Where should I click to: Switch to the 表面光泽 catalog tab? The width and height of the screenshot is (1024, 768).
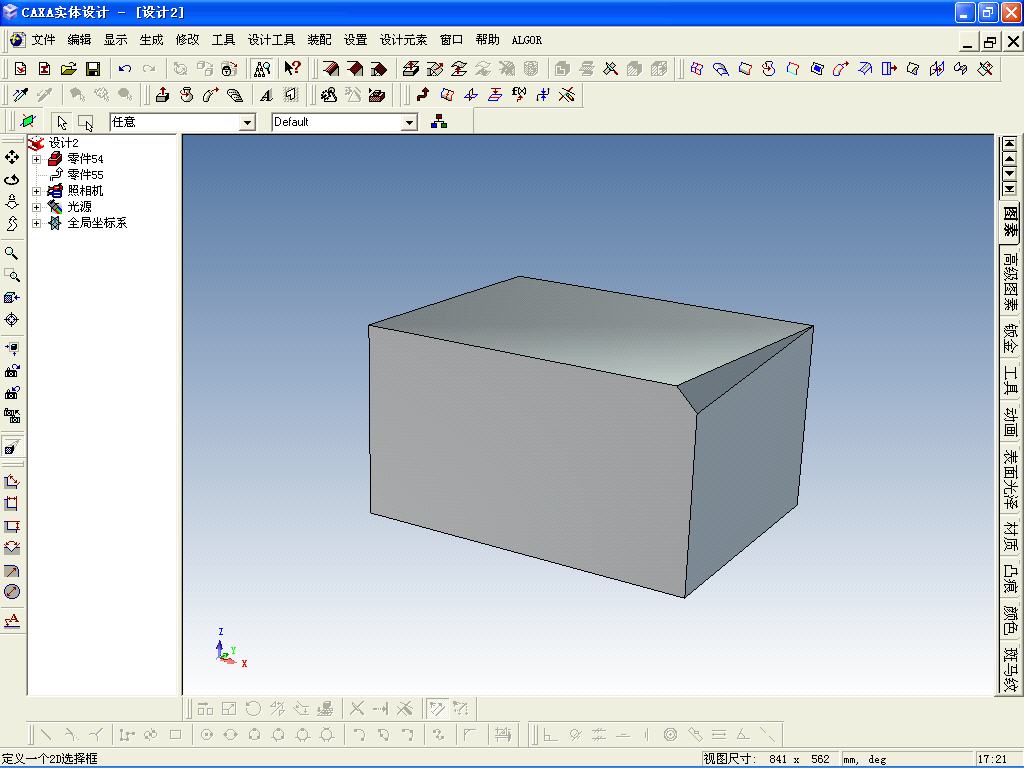(x=1010, y=479)
